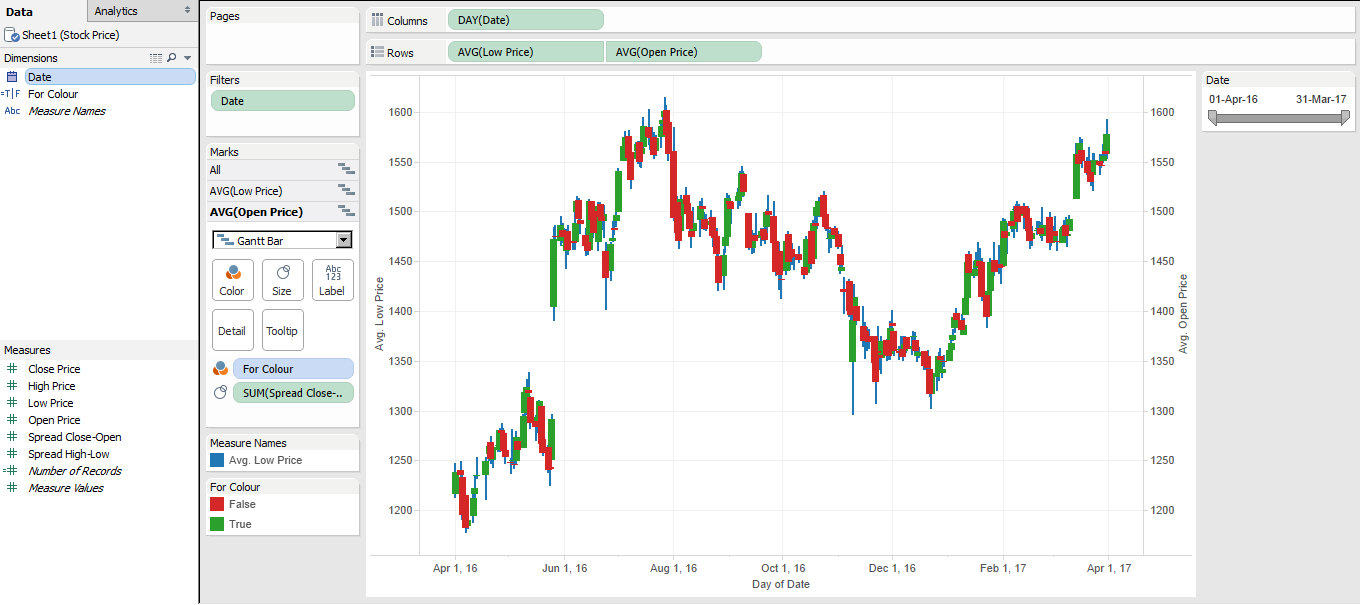The width and height of the screenshot is (1360, 605).
Task: Open the Label shelf options
Action: (332, 279)
